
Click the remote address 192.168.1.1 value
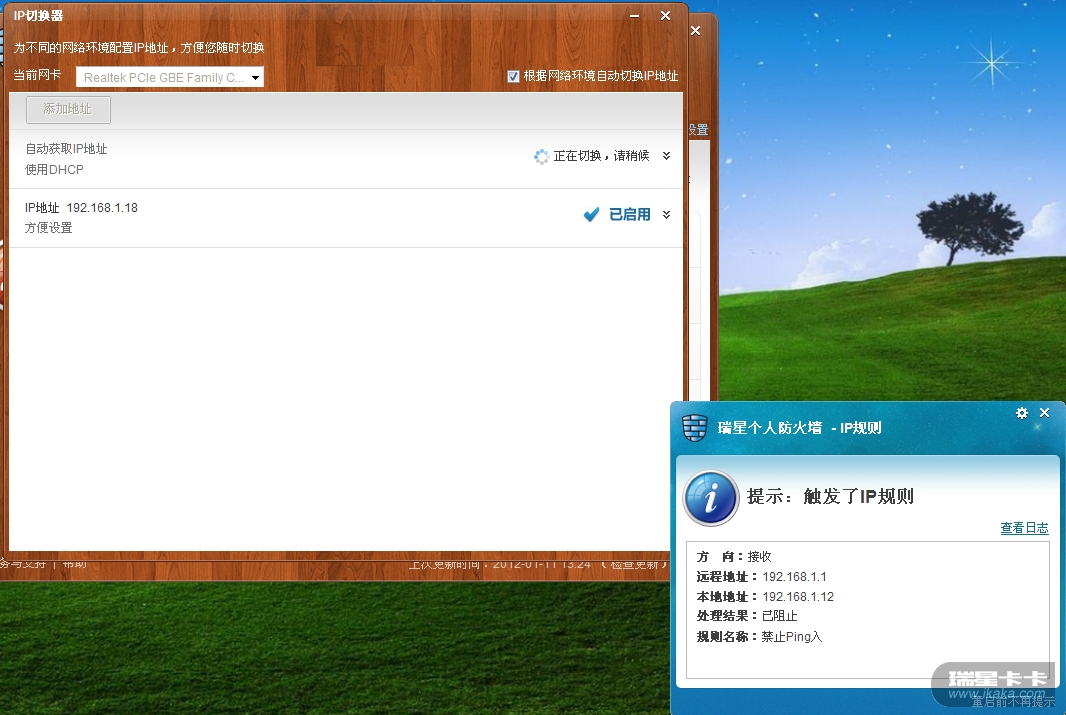tap(794, 576)
